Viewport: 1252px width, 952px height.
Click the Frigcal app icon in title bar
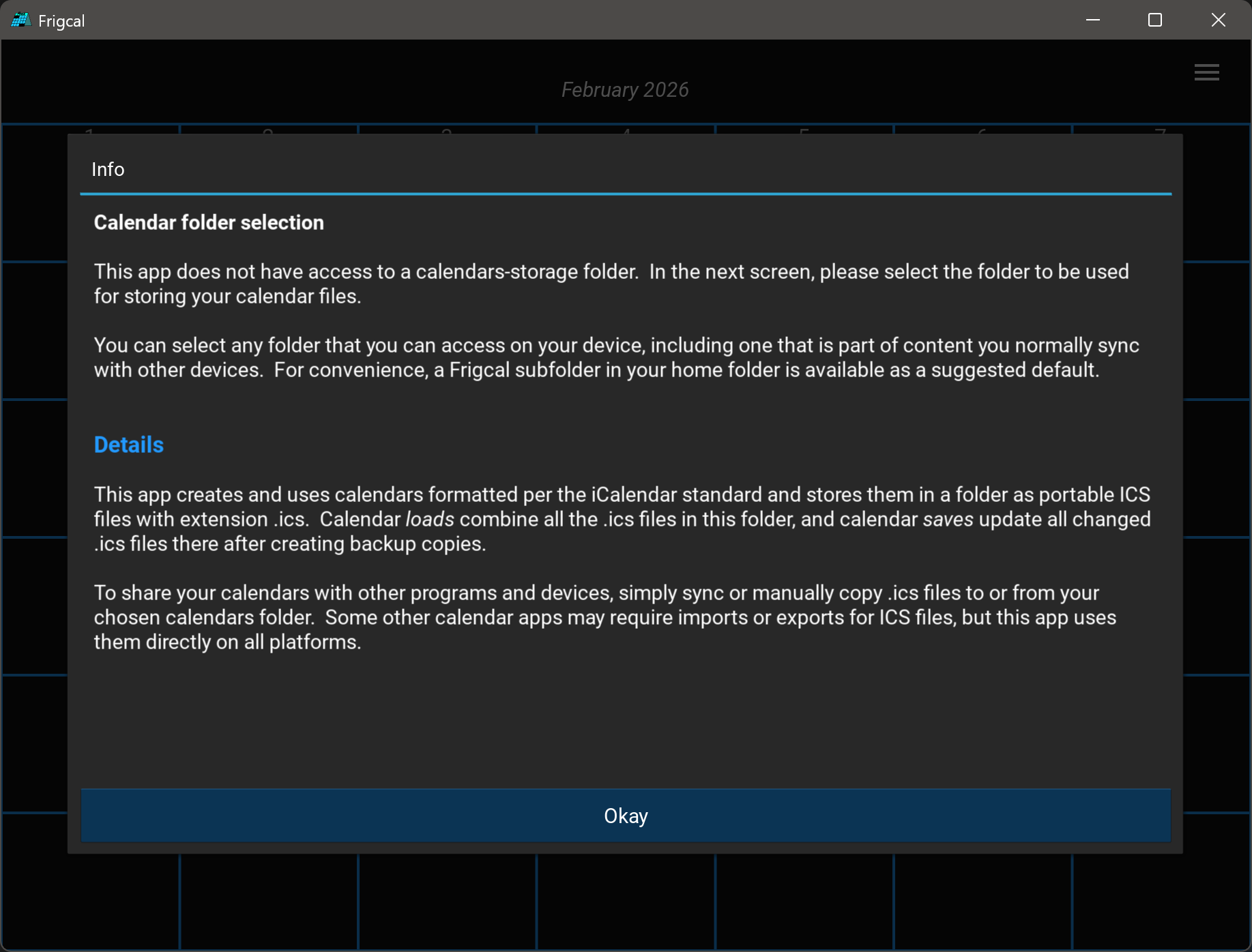[x=20, y=20]
